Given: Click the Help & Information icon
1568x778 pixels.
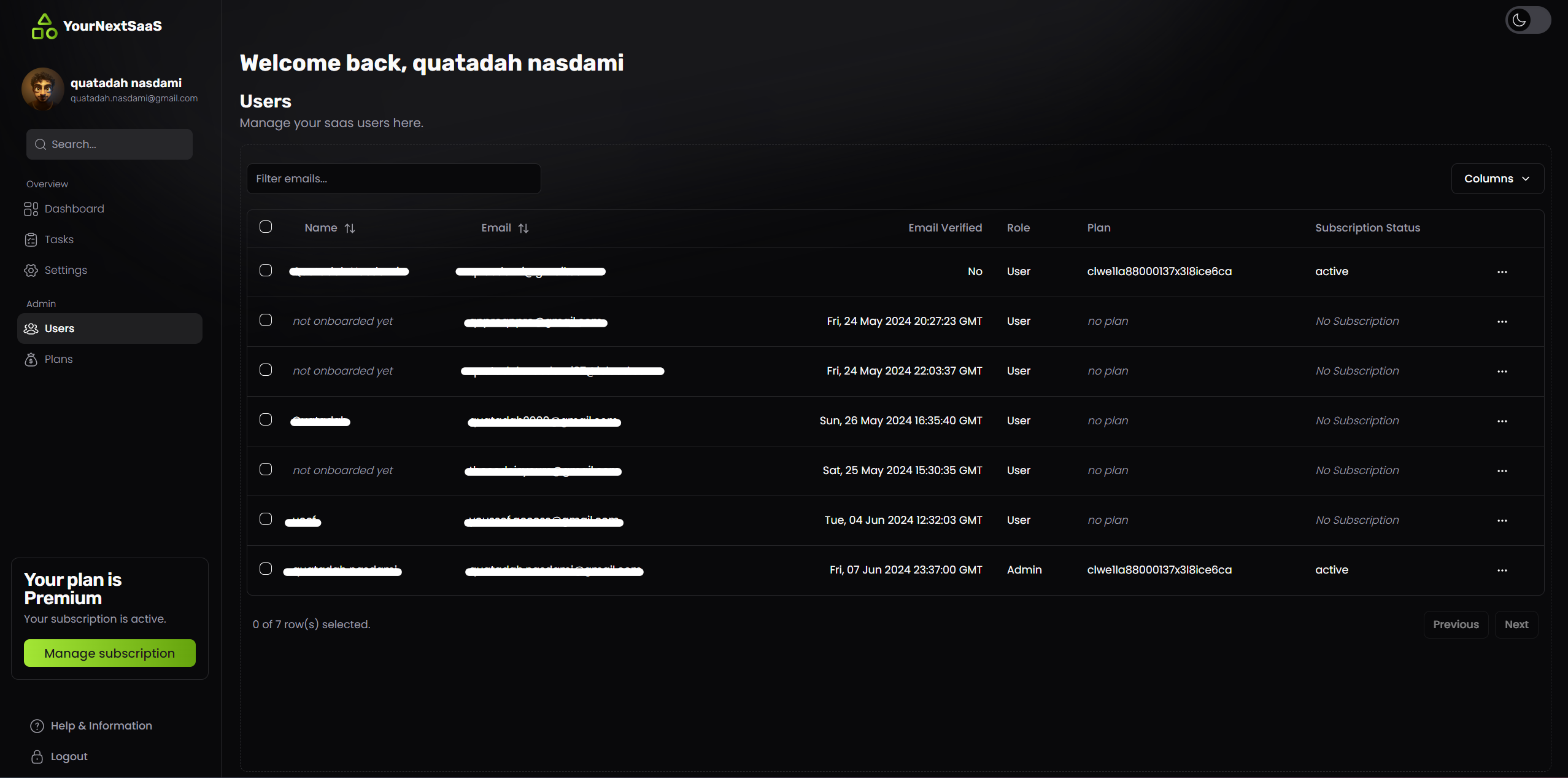Looking at the screenshot, I should point(36,725).
